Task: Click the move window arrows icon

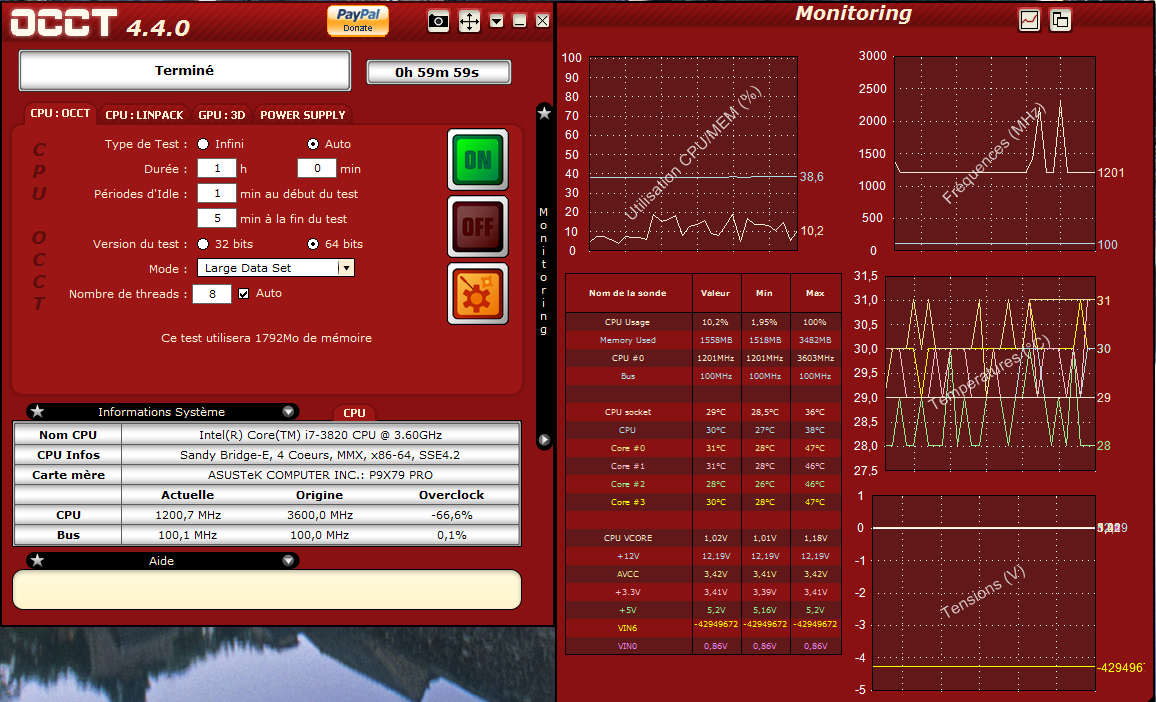Action: [x=469, y=21]
